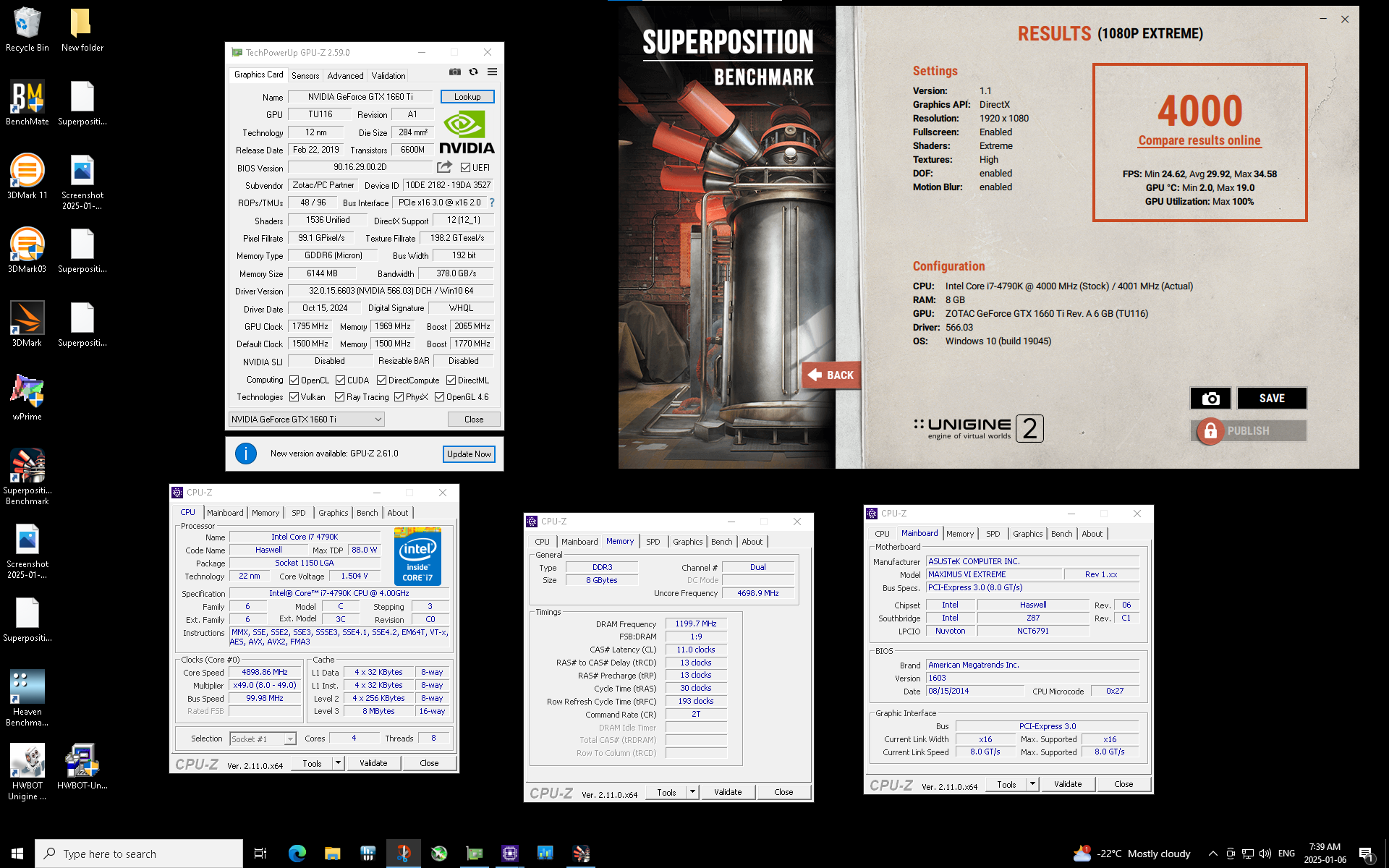1389x868 pixels.
Task: Click the Lookup button in GPU-Z
Action: (467, 97)
